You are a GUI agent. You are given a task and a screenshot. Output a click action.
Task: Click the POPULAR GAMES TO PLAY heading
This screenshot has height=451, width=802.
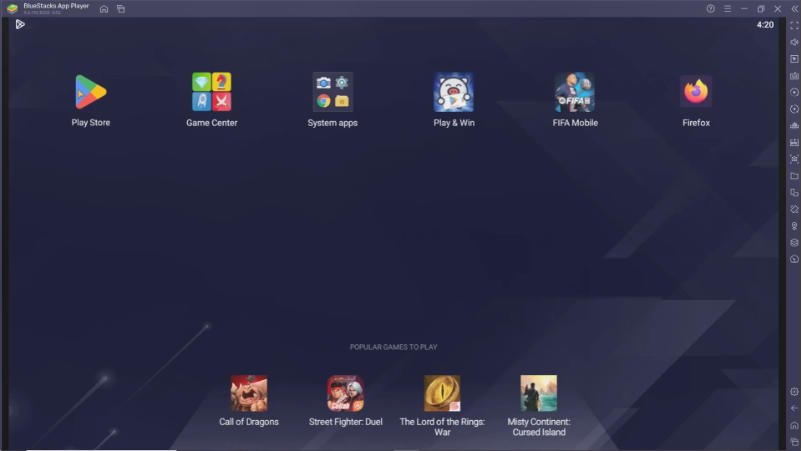click(x=393, y=347)
